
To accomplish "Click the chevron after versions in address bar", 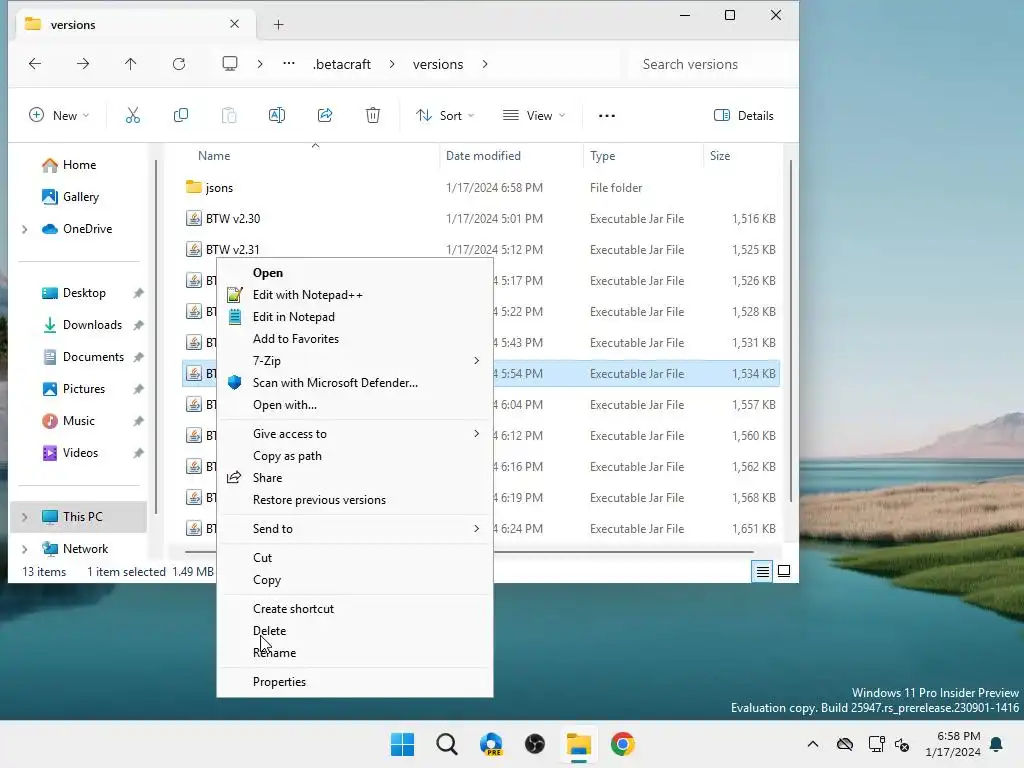I will [485, 64].
